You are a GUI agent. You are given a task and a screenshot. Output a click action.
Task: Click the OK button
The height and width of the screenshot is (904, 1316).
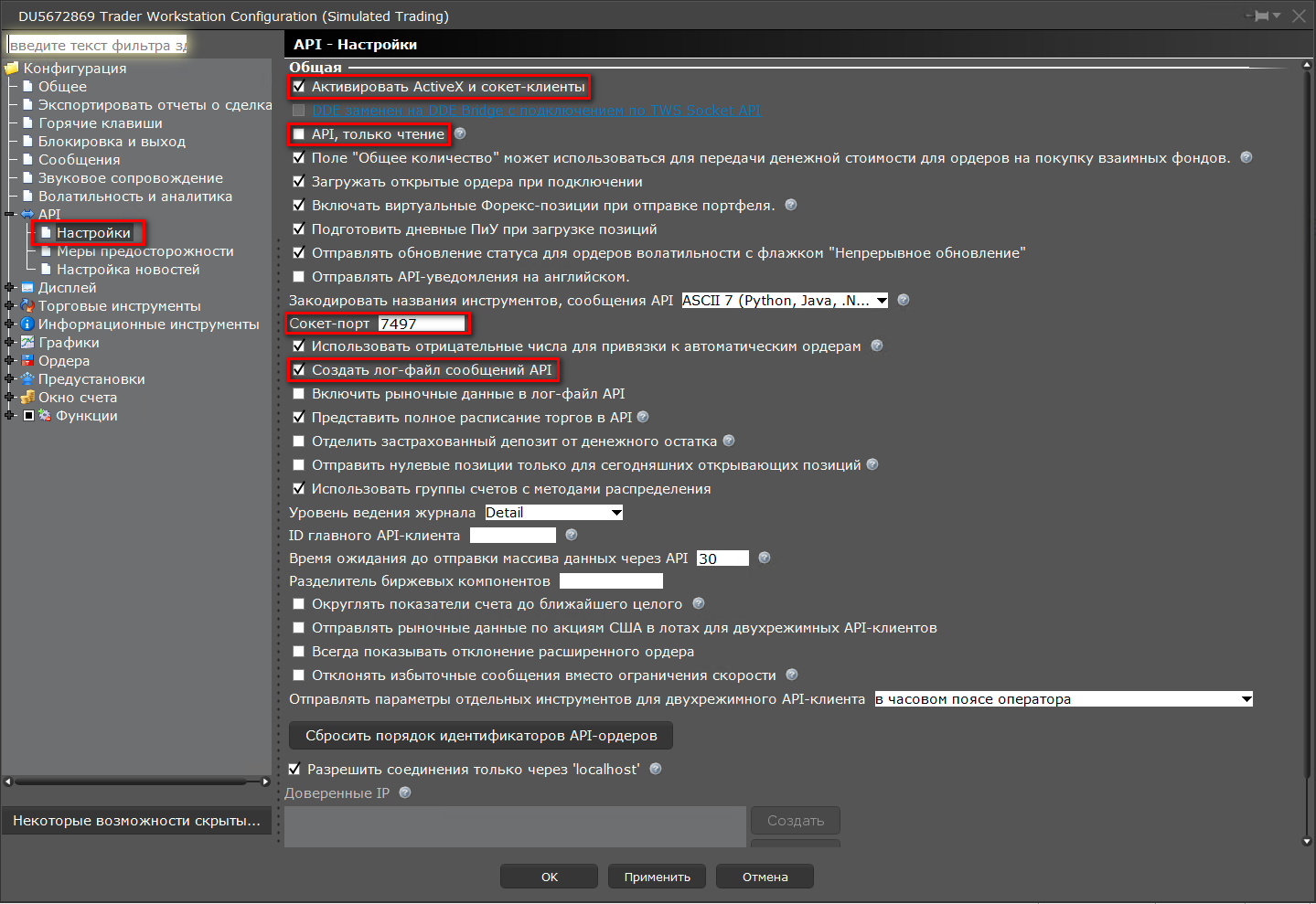(549, 877)
